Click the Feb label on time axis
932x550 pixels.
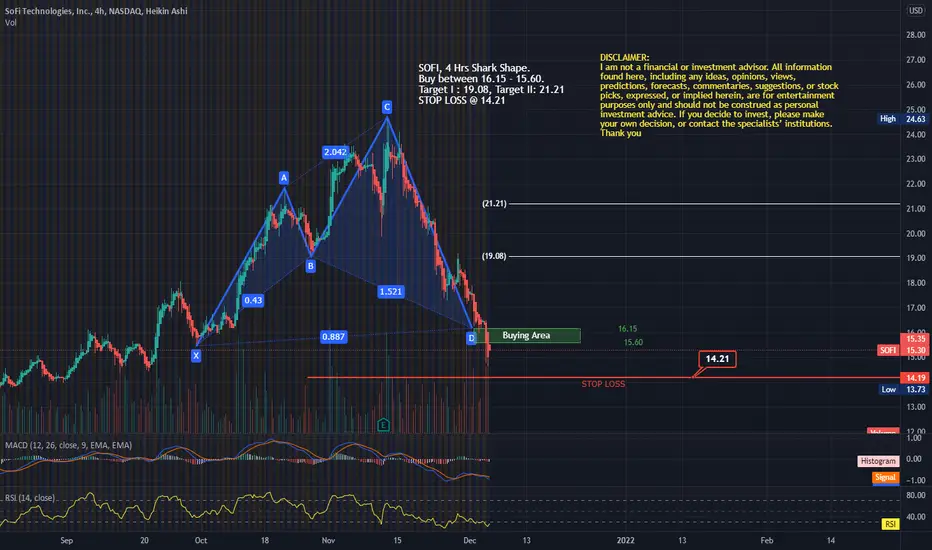pyautogui.click(x=767, y=540)
